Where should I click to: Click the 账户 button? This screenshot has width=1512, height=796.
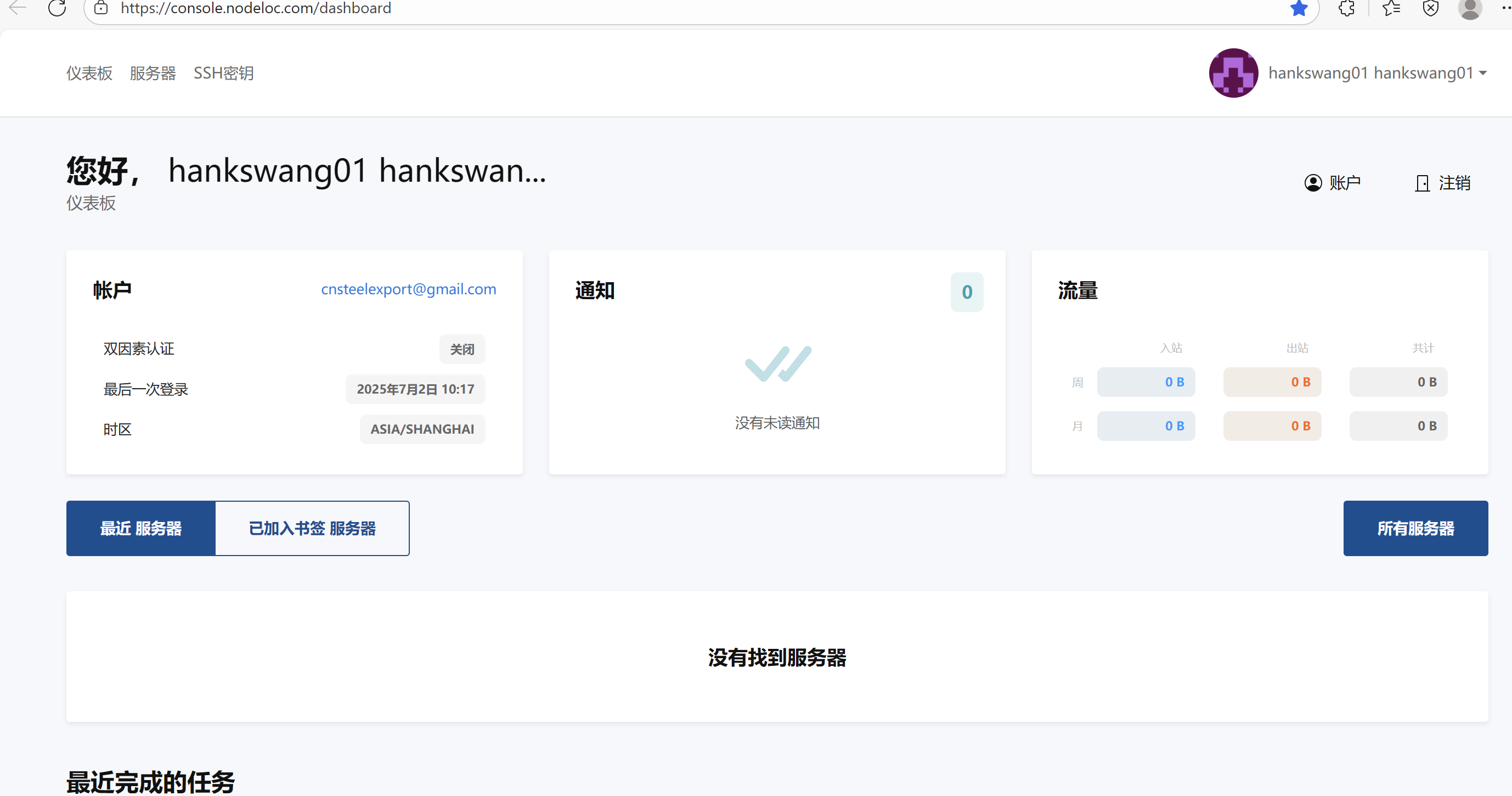[1333, 183]
